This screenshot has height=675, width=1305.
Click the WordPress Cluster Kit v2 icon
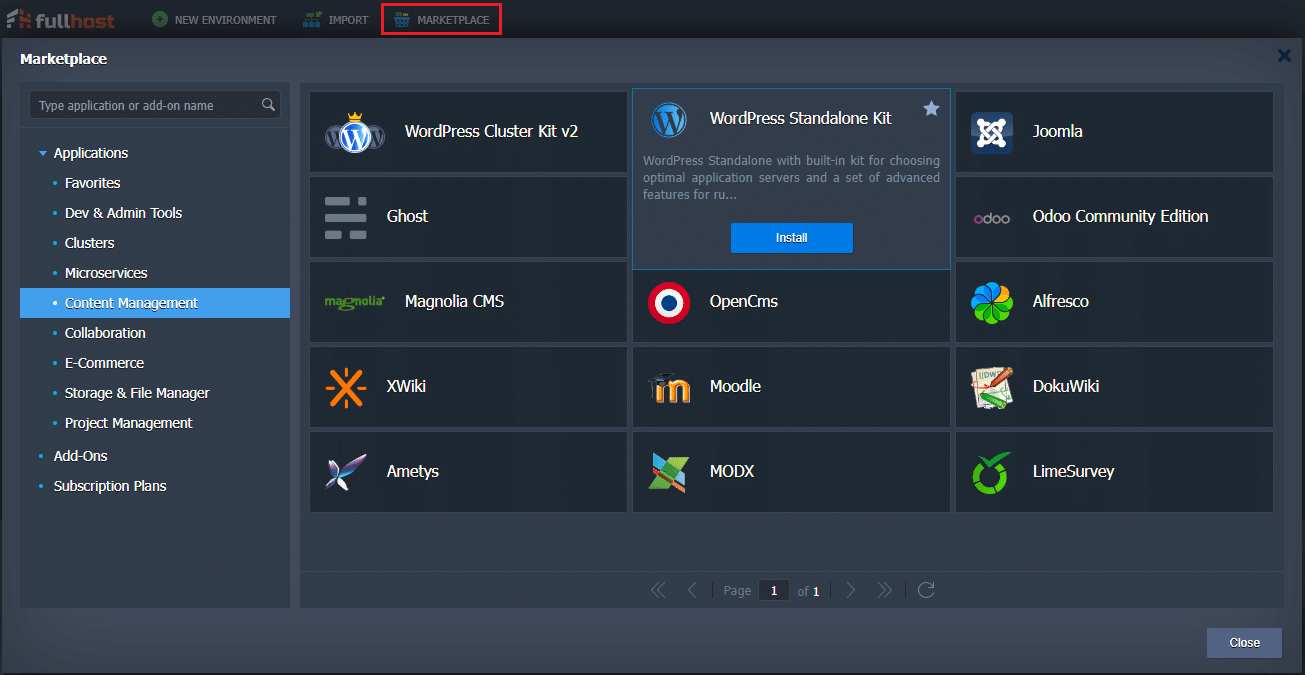(x=354, y=132)
